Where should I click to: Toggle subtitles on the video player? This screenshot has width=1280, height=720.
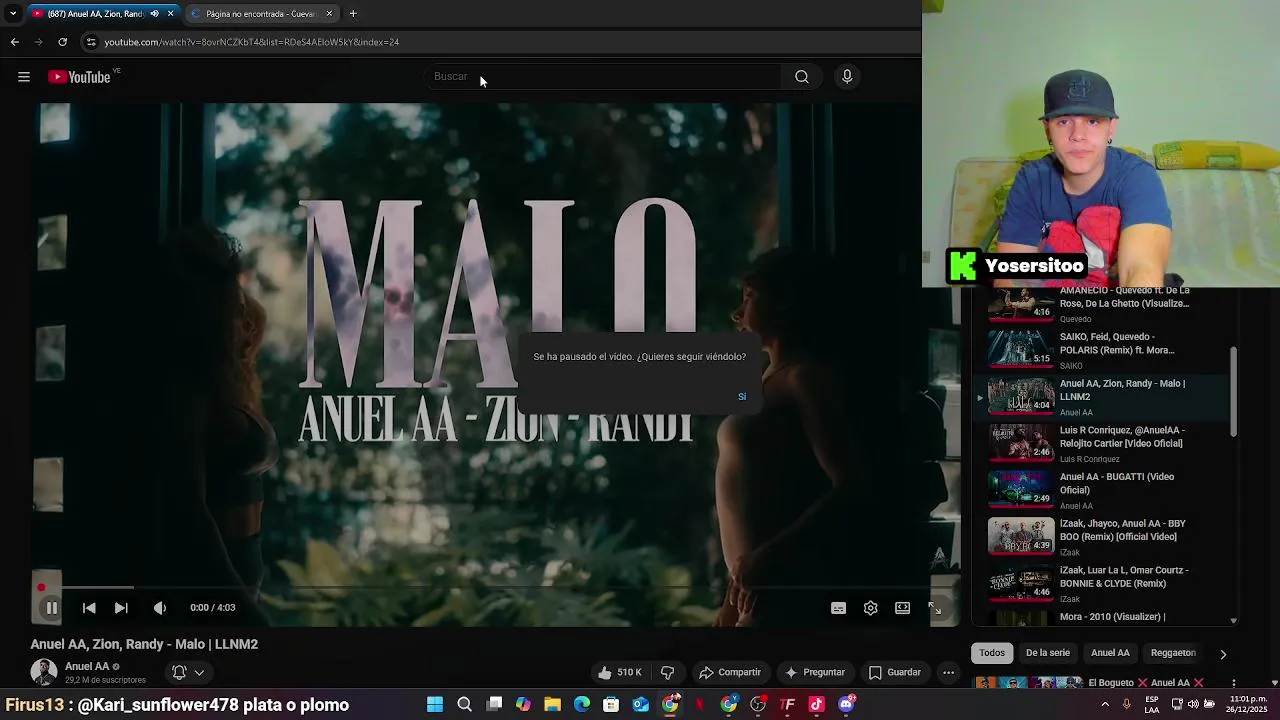pyautogui.click(x=839, y=608)
